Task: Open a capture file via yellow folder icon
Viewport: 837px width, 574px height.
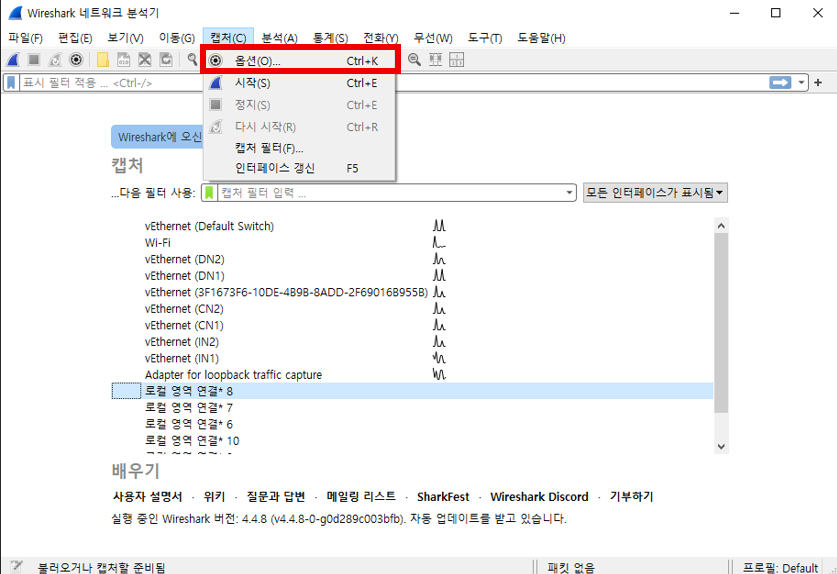Action: pos(103,60)
